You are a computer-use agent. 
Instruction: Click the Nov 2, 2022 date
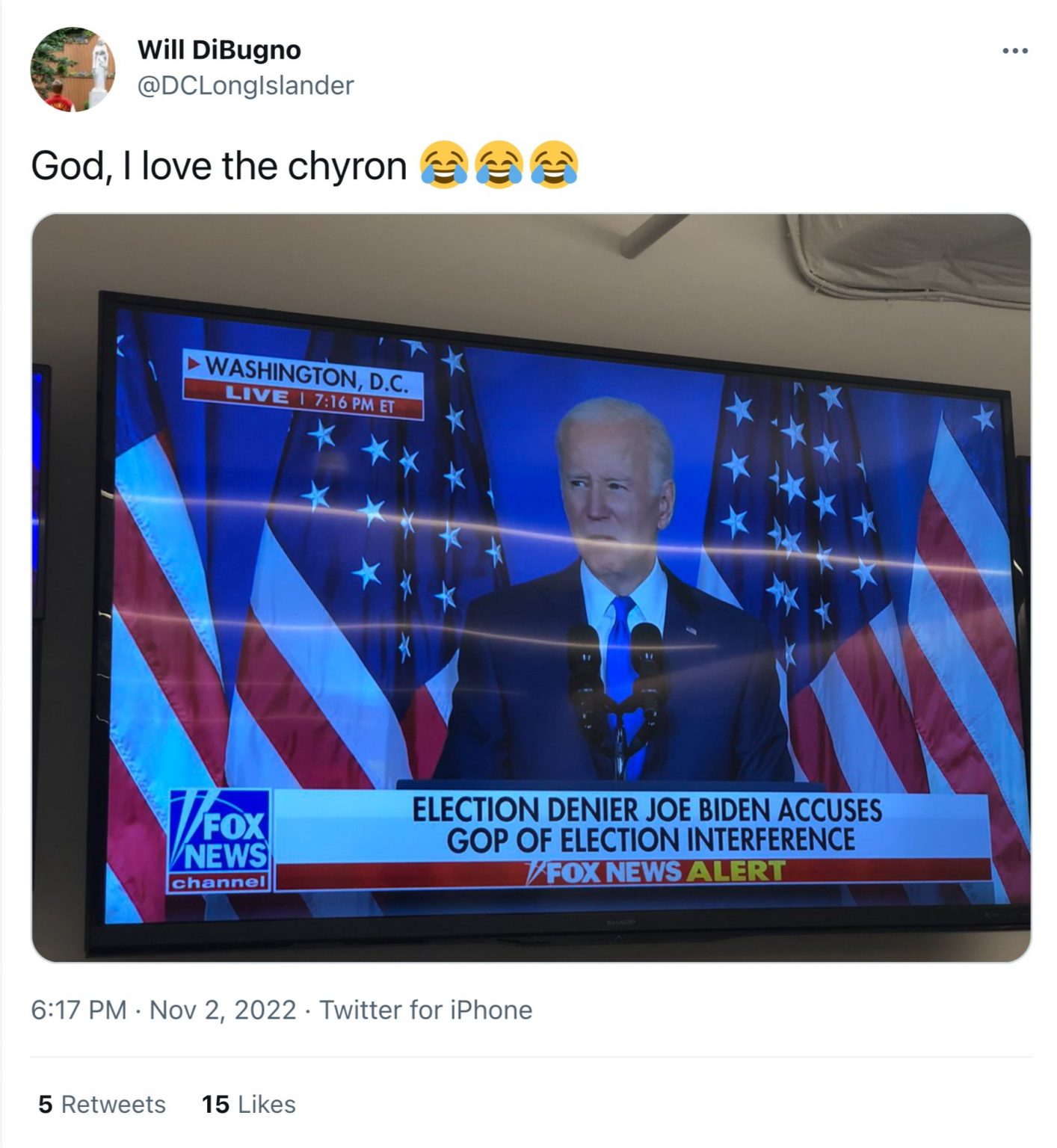click(223, 1010)
